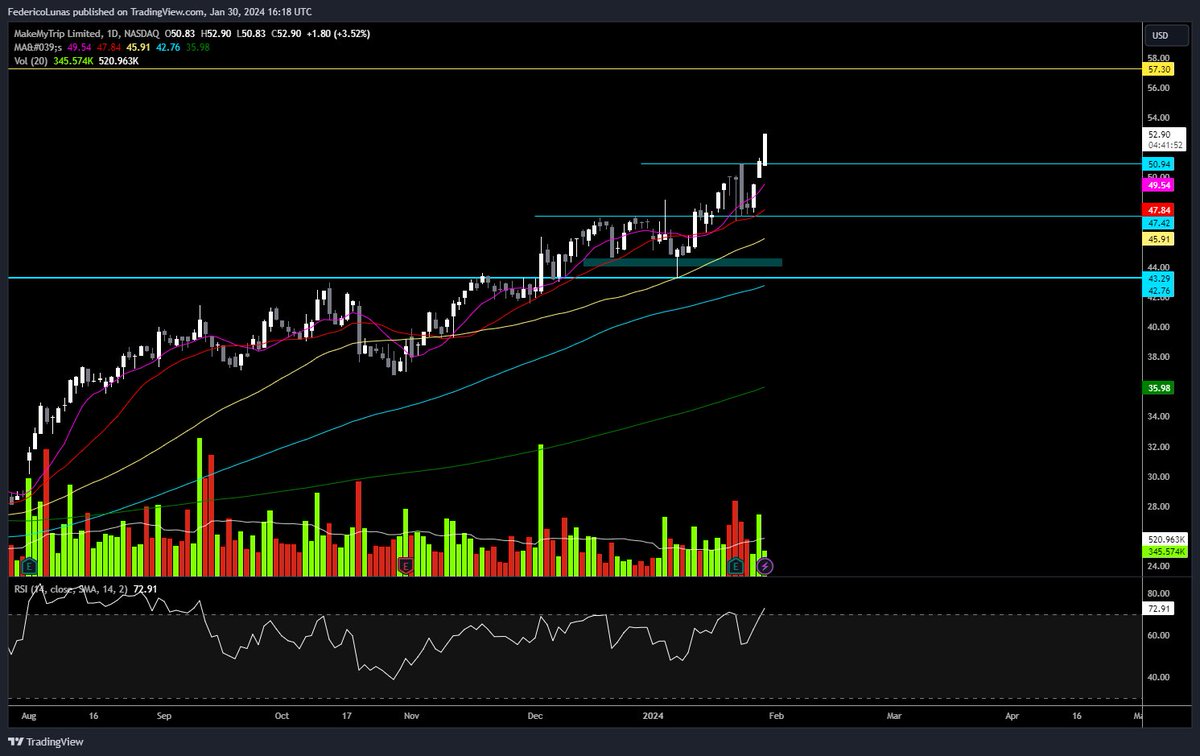This screenshot has height=756, width=1200.
Task: Click the cyan 43.29 price axis label
Action: click(1158, 277)
